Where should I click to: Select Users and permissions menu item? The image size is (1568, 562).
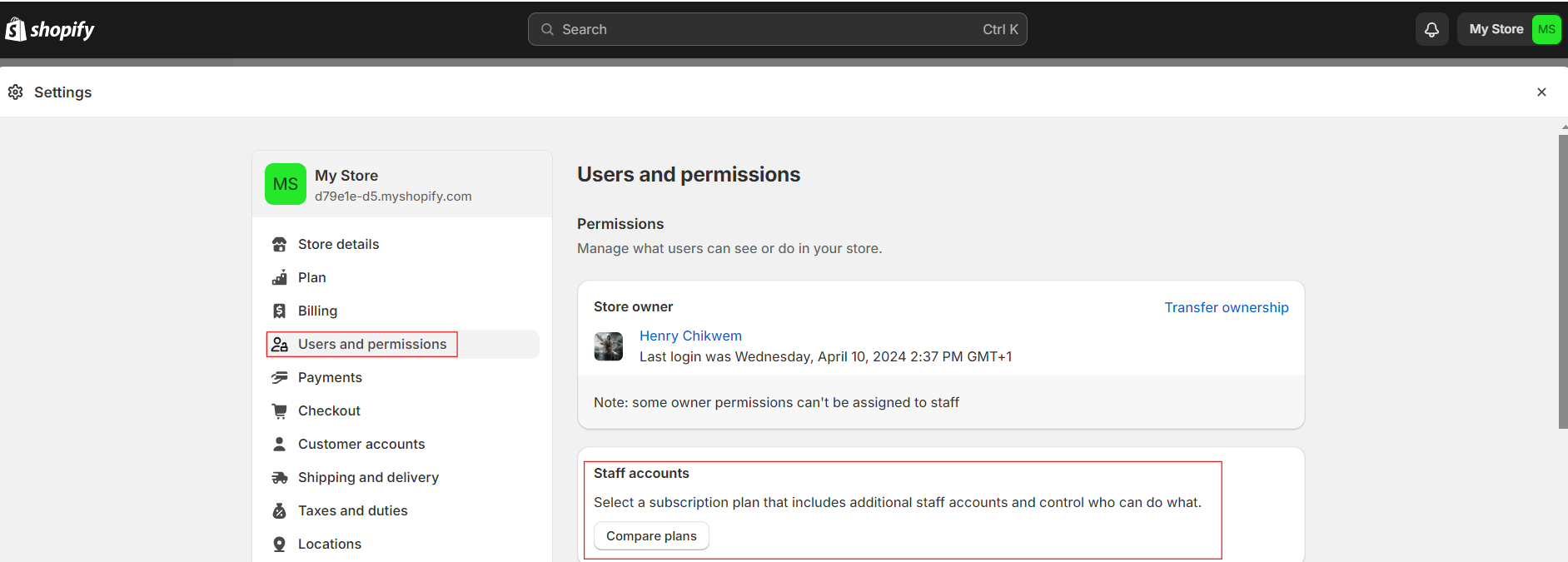click(371, 344)
